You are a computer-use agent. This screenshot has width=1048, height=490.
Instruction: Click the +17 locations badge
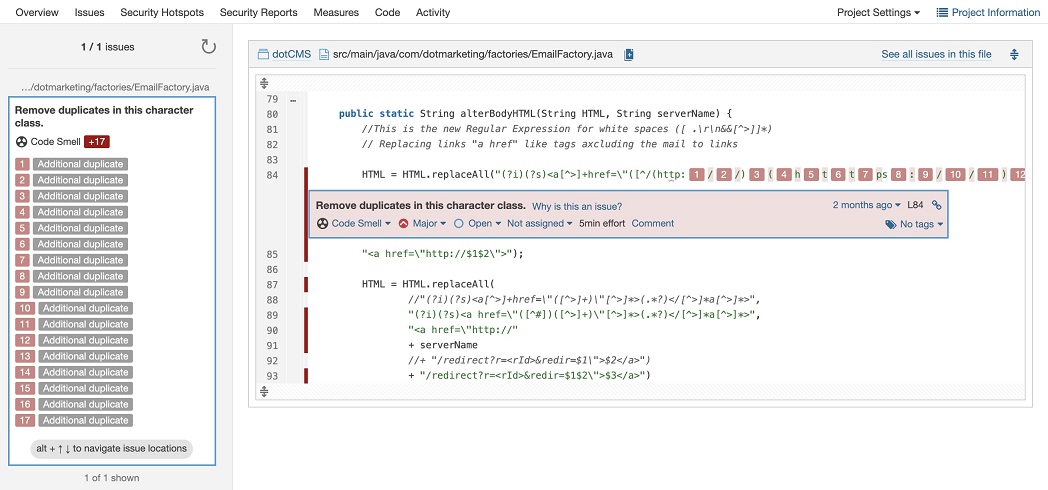tap(97, 142)
